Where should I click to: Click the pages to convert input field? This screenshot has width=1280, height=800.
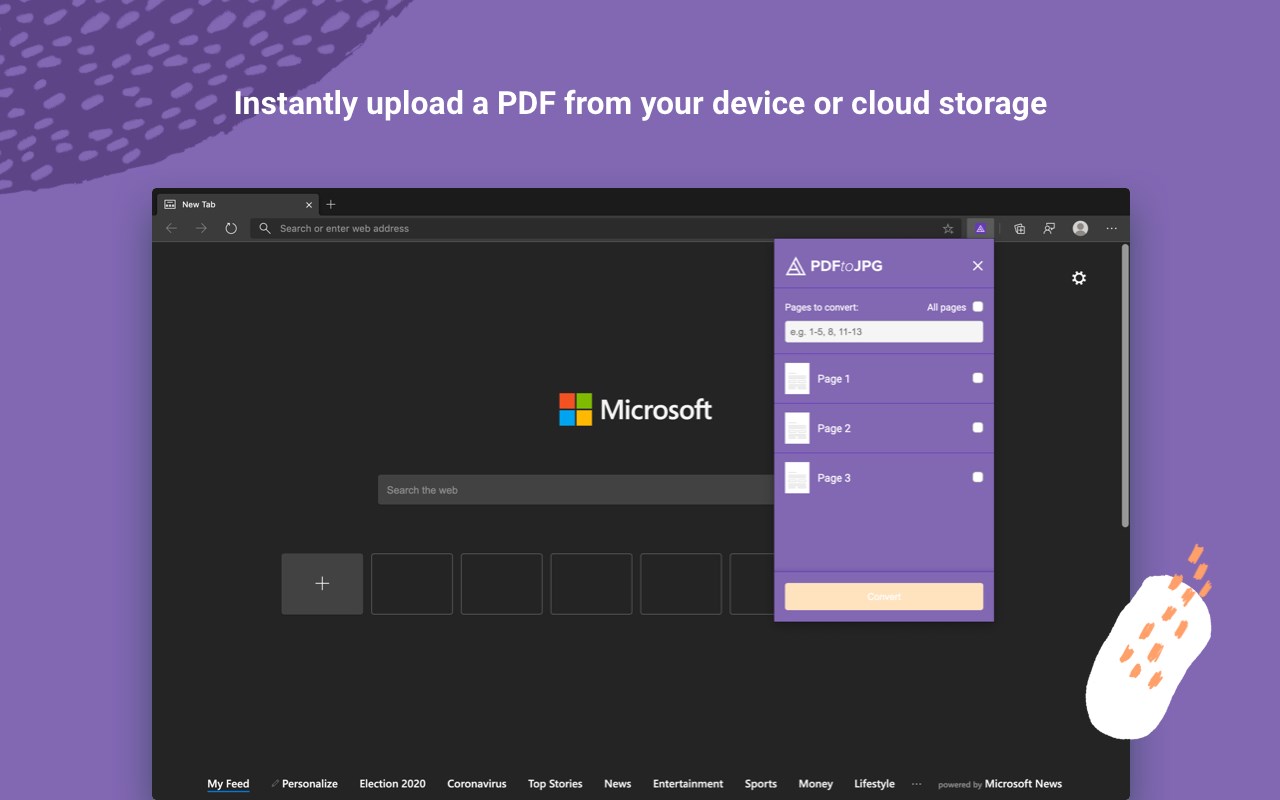coord(884,332)
